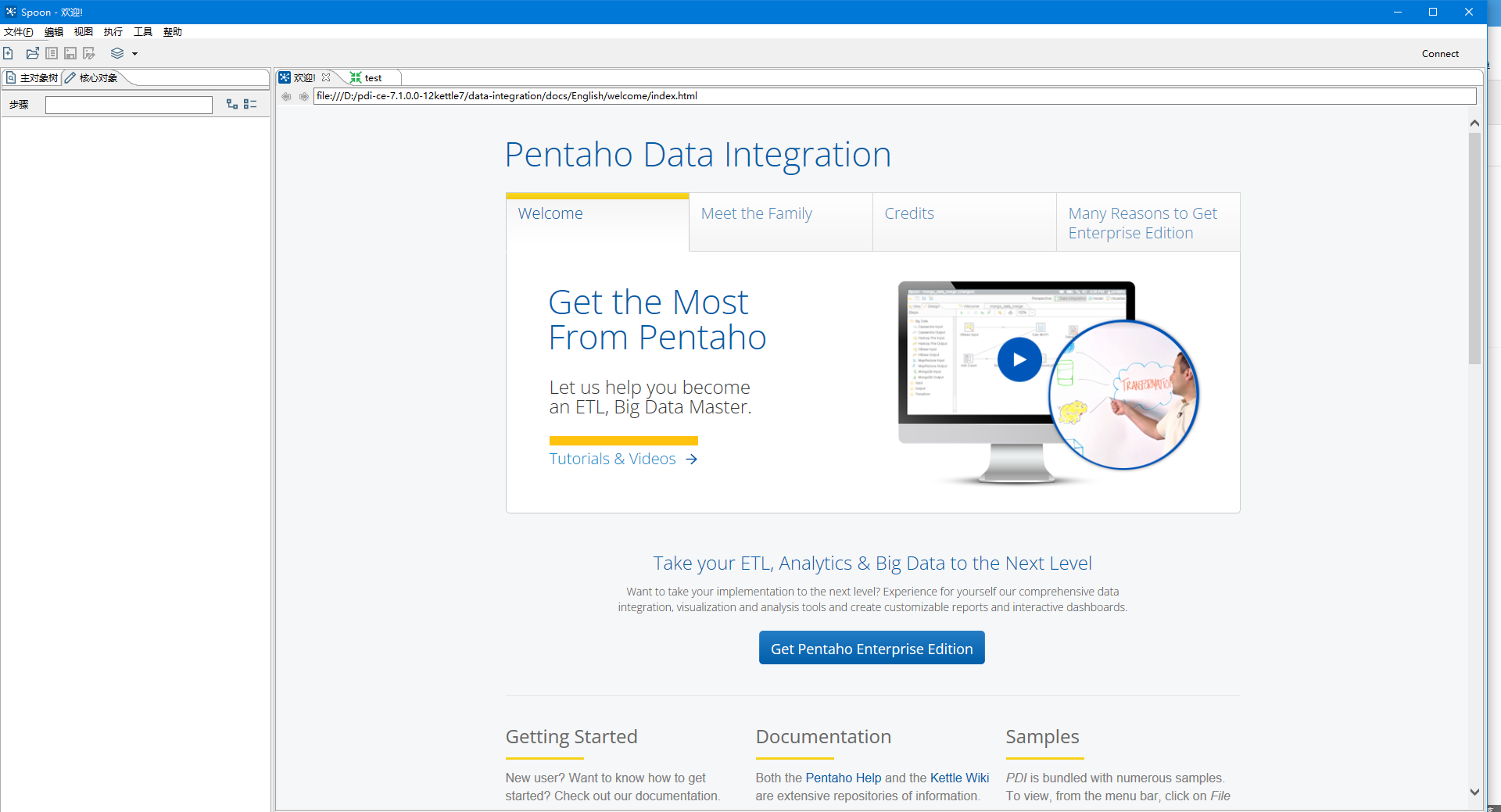Open the Pentaho Help link
The image size is (1501, 812).
point(844,778)
